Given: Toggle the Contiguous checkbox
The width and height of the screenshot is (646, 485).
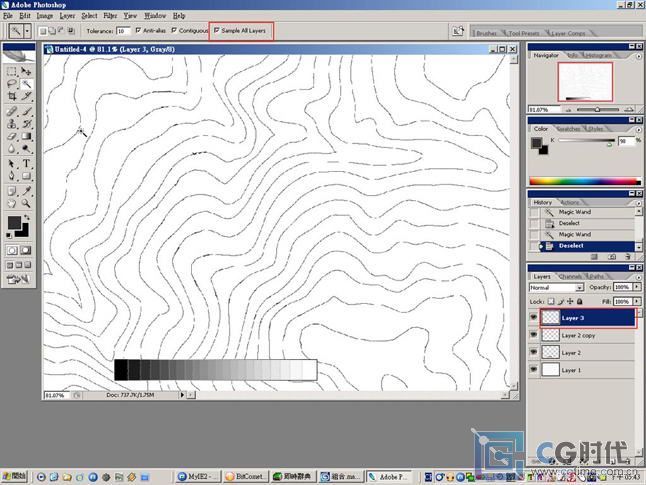Looking at the screenshot, I should tap(174, 30).
